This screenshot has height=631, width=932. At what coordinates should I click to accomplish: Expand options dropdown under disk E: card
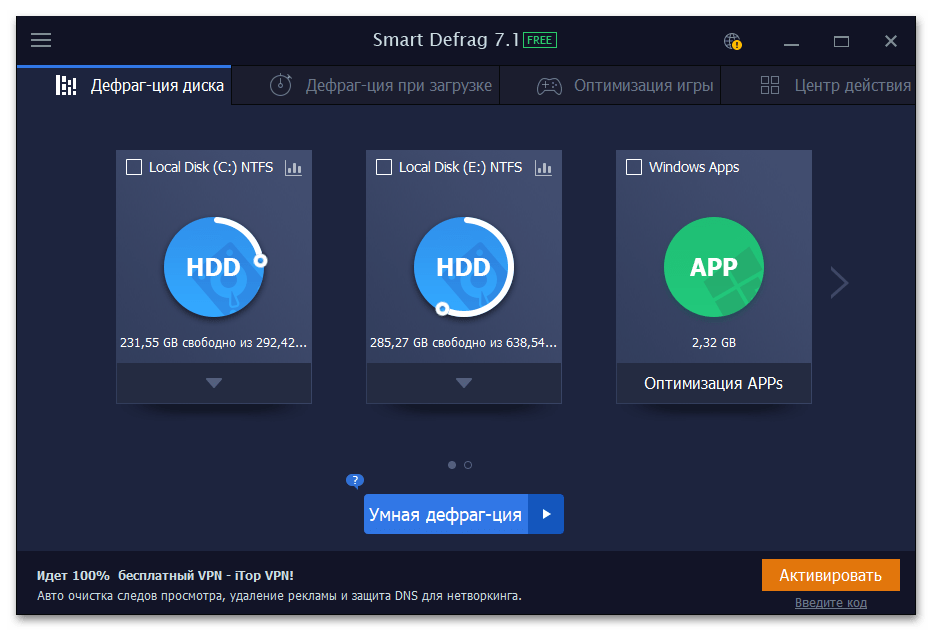464,383
